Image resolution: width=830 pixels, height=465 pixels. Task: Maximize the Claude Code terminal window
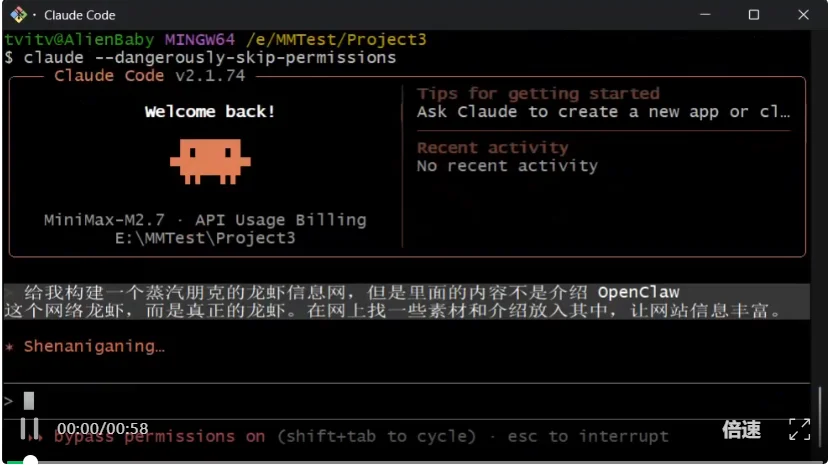point(754,15)
